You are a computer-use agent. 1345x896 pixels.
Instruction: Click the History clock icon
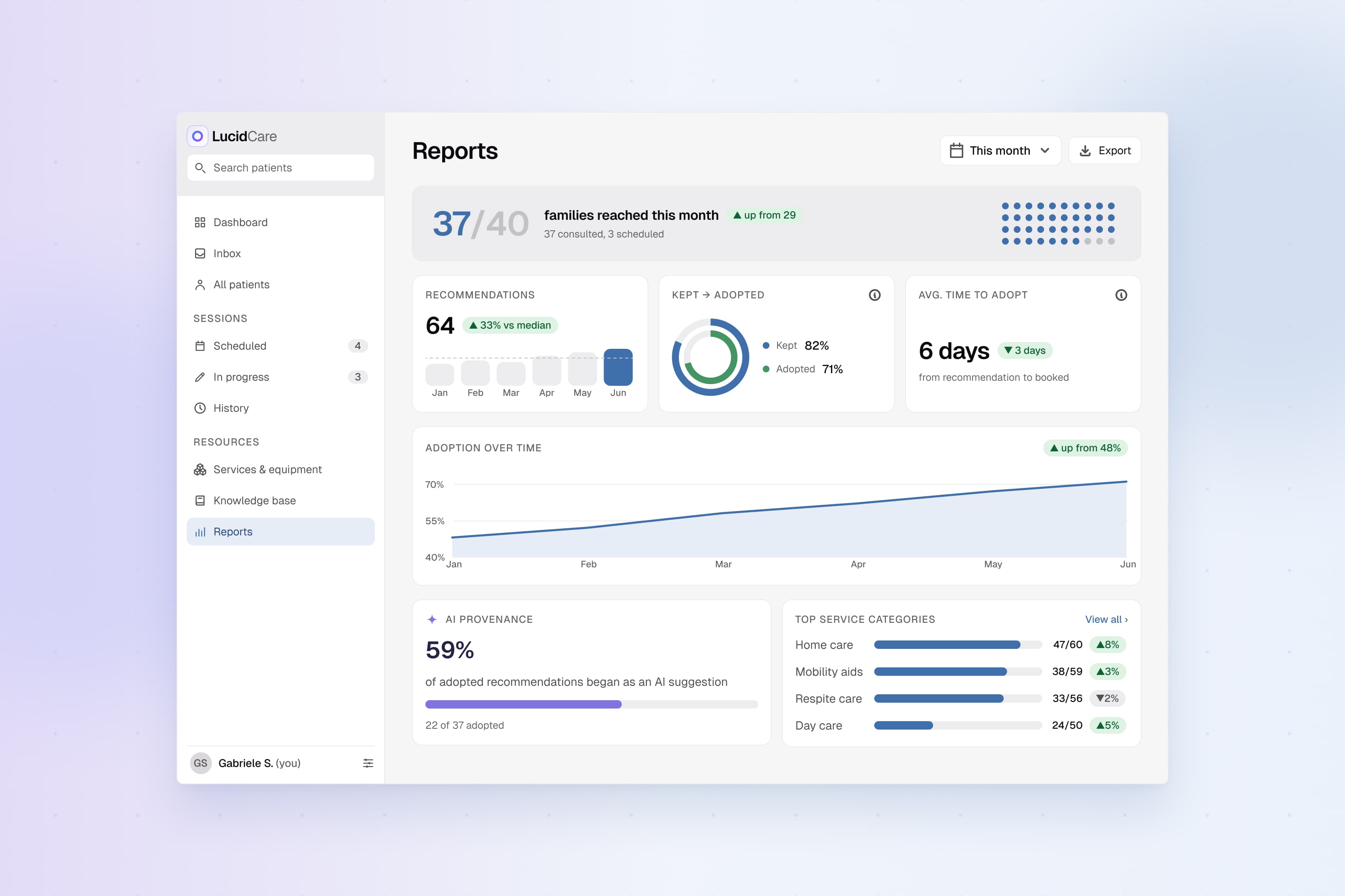pos(200,408)
